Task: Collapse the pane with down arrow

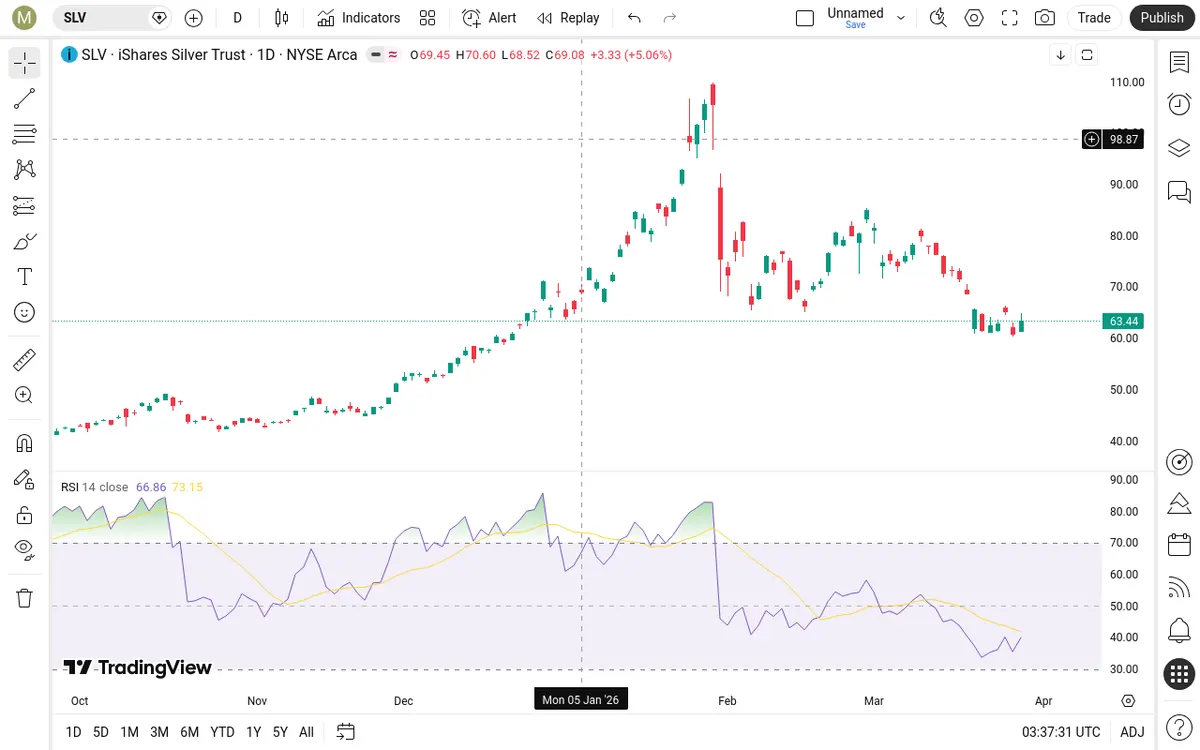Action: (1060, 55)
